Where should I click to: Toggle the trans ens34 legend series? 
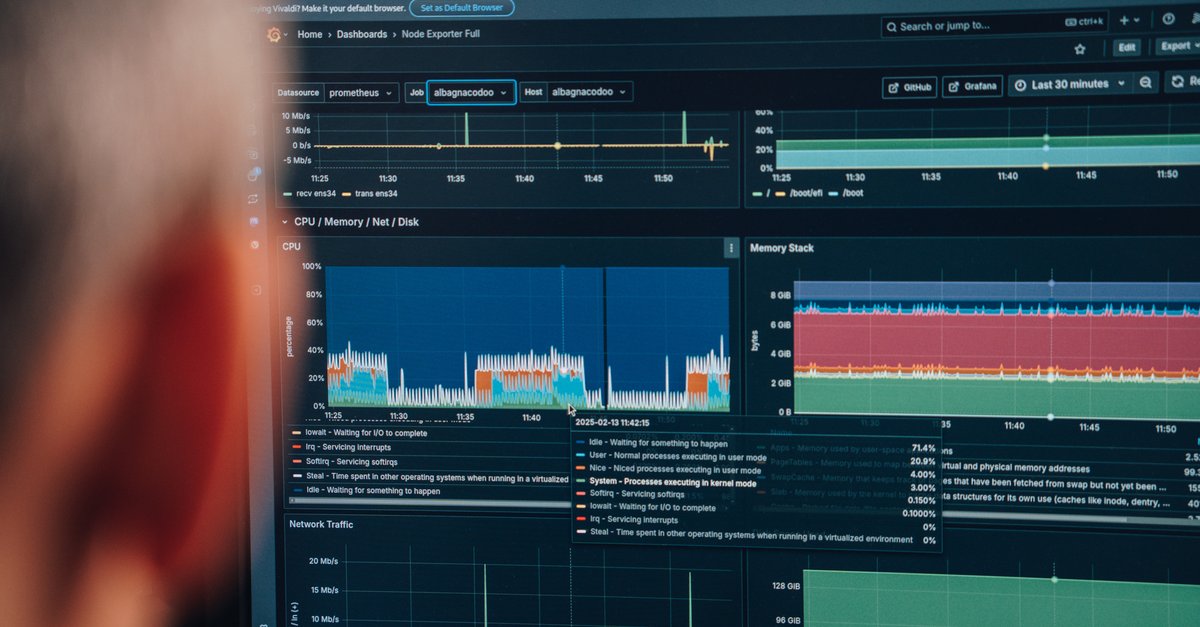pyautogui.click(x=374, y=193)
